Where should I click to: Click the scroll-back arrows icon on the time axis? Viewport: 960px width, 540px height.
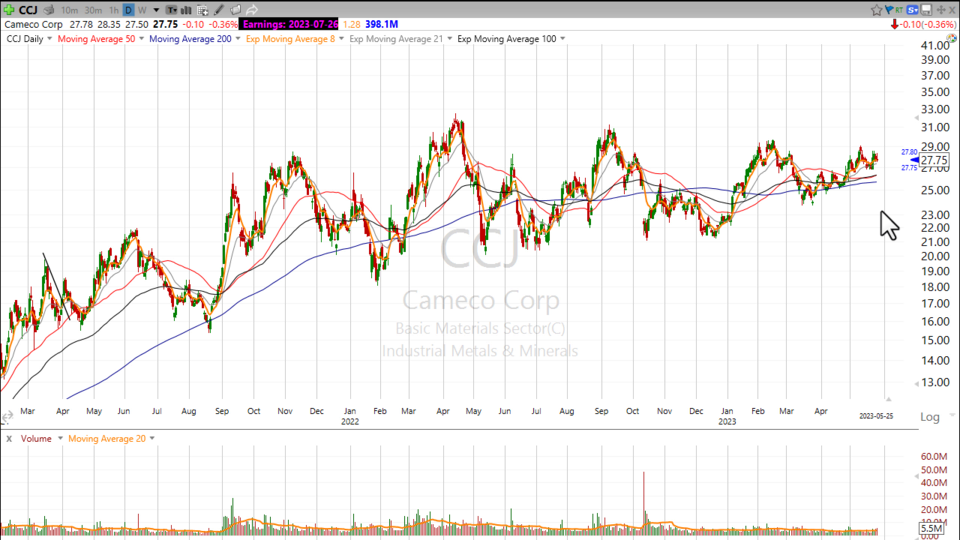point(7,417)
